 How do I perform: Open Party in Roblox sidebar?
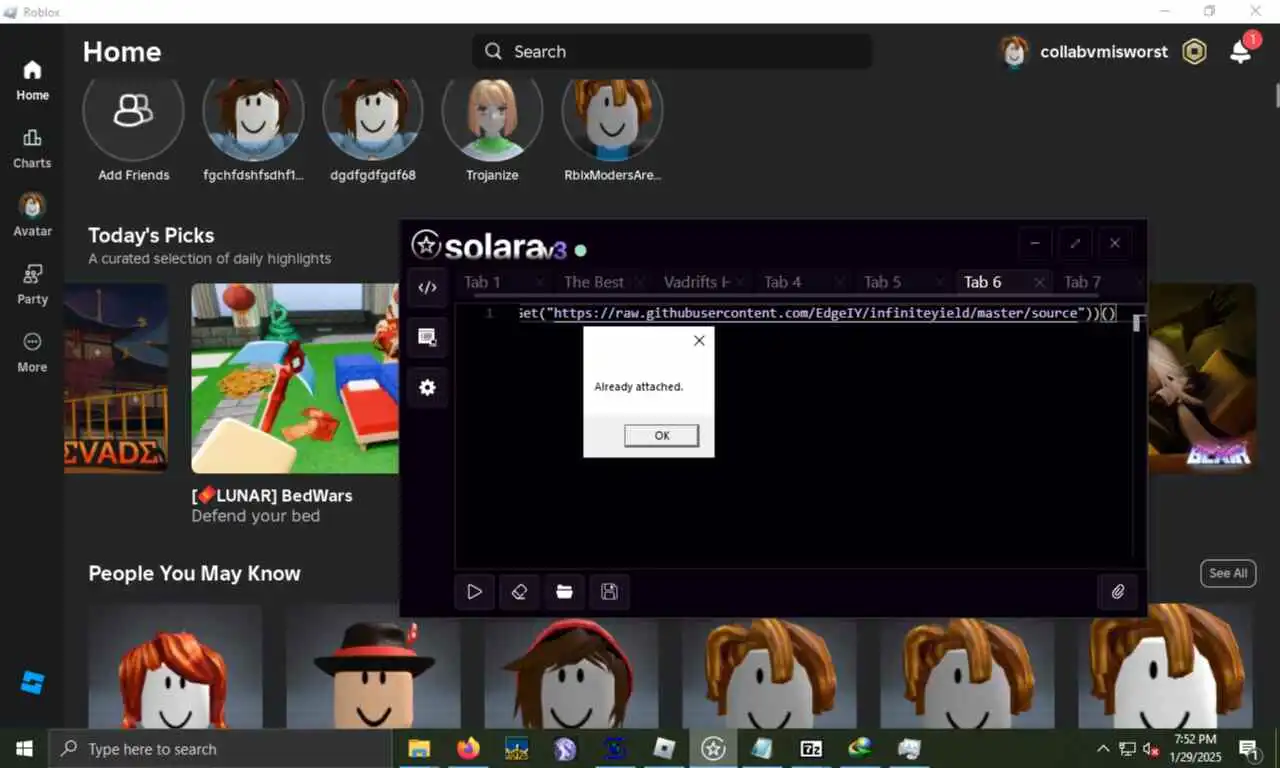[32, 284]
